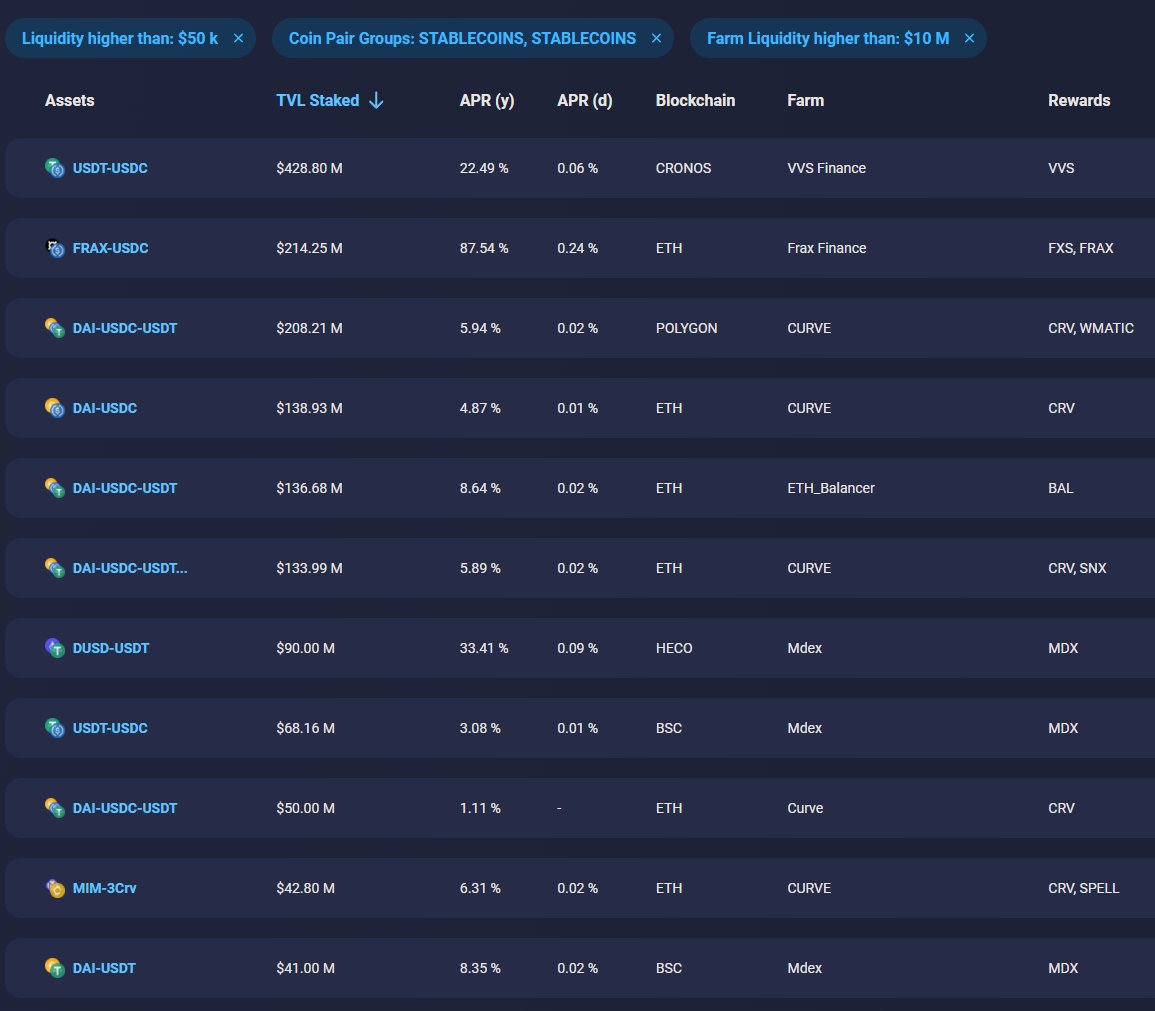The height and width of the screenshot is (1011, 1155).
Task: Remove the Farm Liquidity higher than $10 M filter
Action: [969, 38]
